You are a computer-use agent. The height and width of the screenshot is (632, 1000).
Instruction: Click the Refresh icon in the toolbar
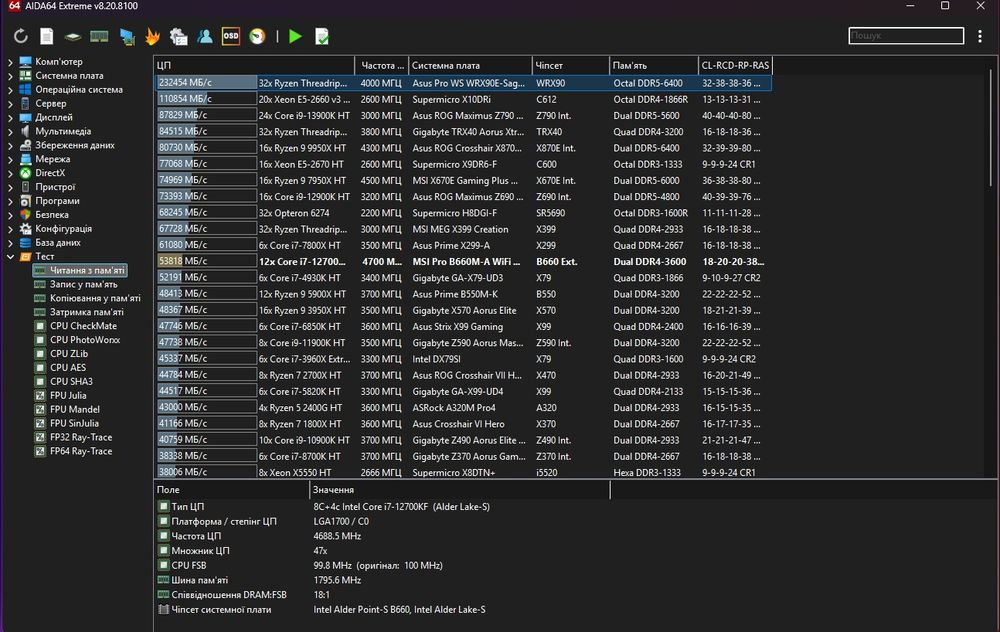tap(21, 37)
